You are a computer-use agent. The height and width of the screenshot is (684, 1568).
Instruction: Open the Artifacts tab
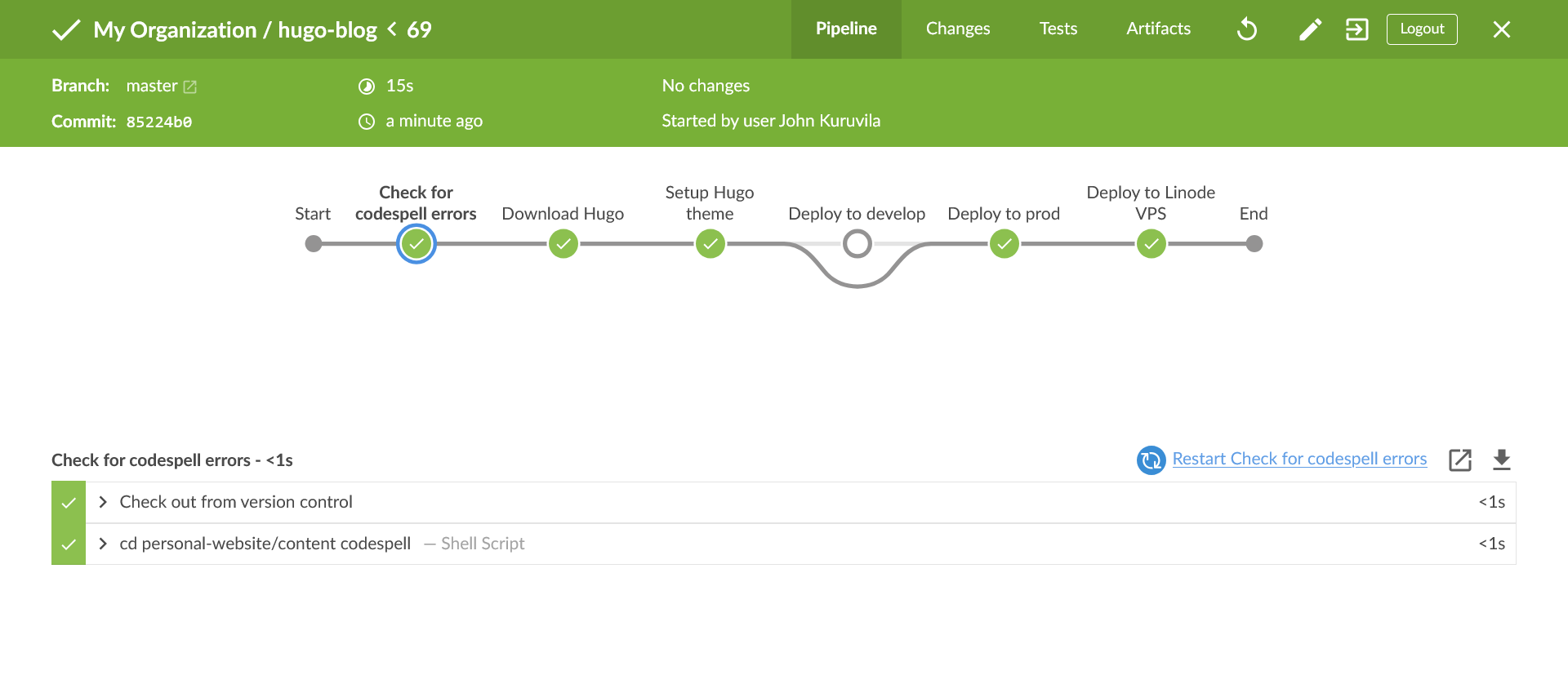(1158, 29)
